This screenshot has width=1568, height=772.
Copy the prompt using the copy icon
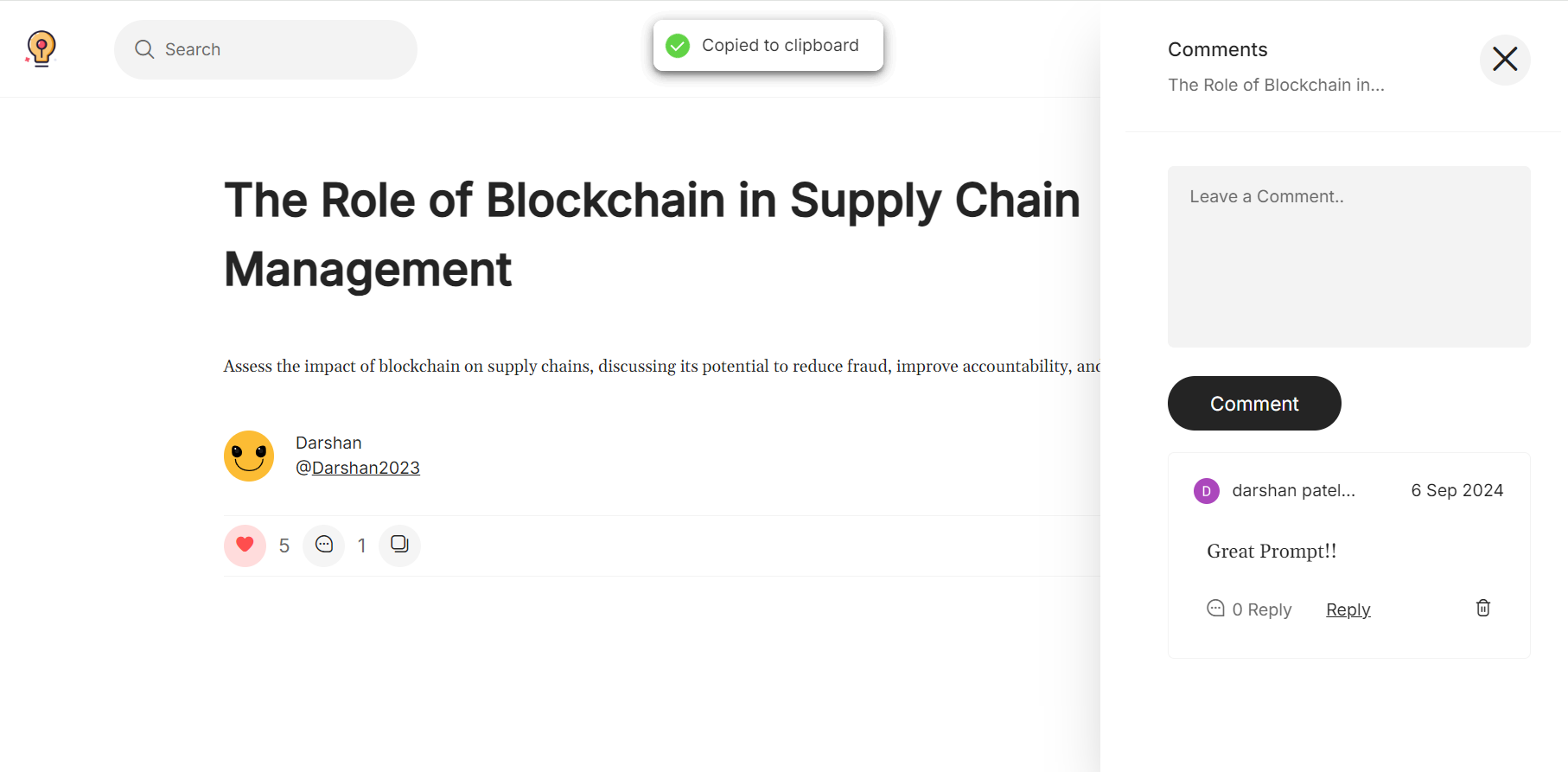[x=399, y=546]
